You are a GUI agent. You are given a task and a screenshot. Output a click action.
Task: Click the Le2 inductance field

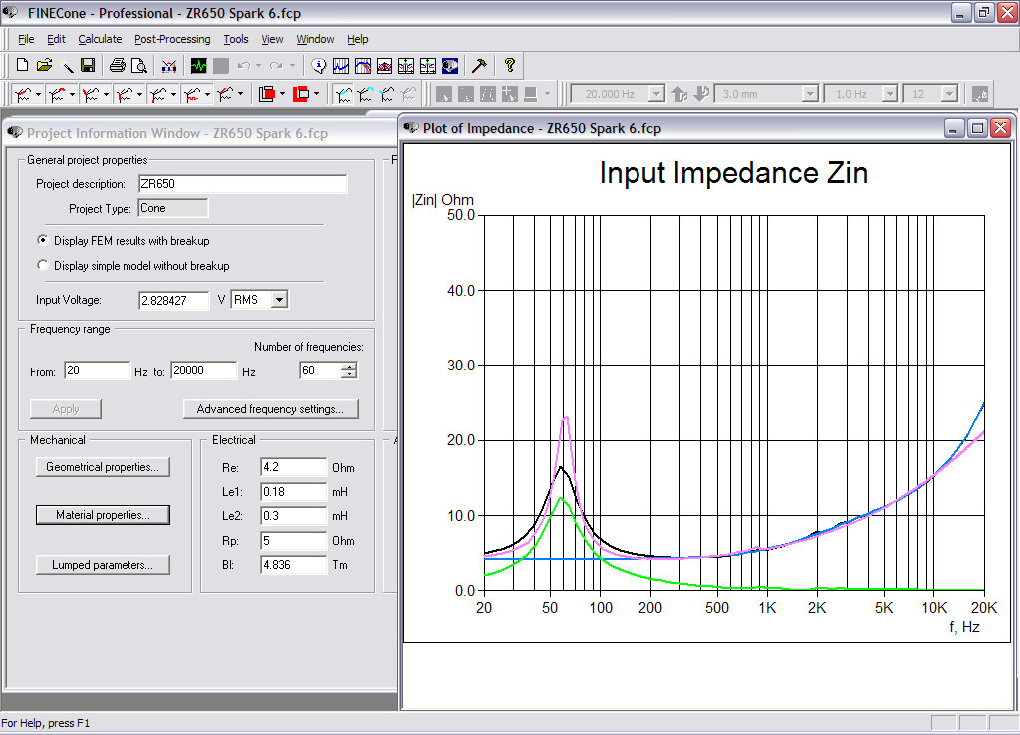coord(293,516)
